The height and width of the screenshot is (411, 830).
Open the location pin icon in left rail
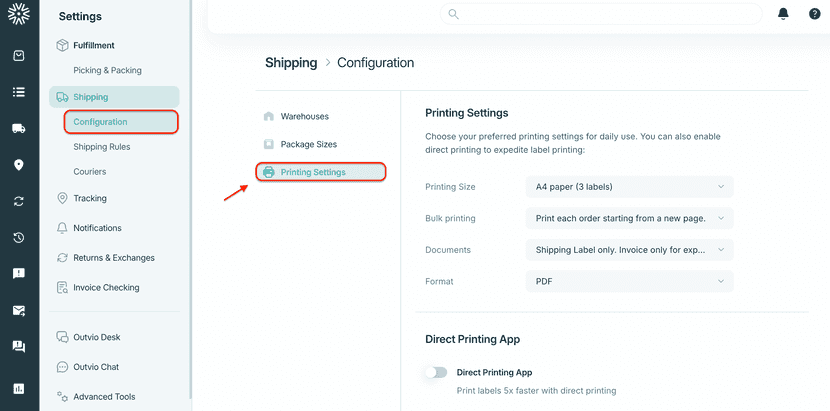pyautogui.click(x=19, y=165)
